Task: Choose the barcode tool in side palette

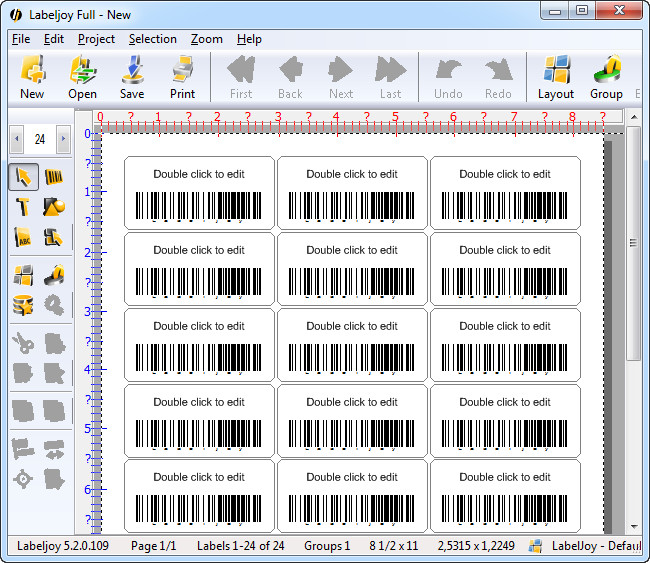Action: [54, 177]
